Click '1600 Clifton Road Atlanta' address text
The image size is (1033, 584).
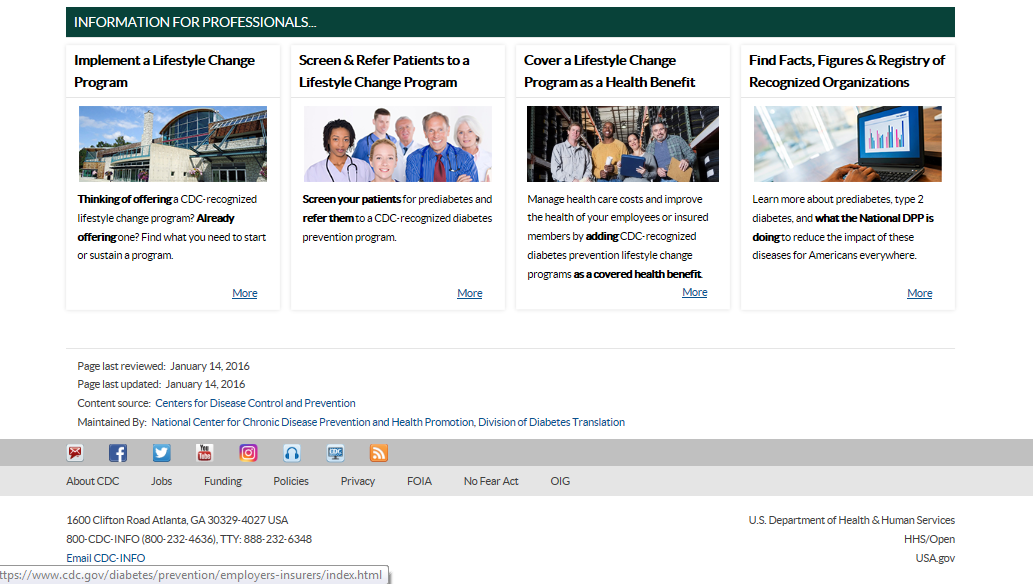point(177,520)
